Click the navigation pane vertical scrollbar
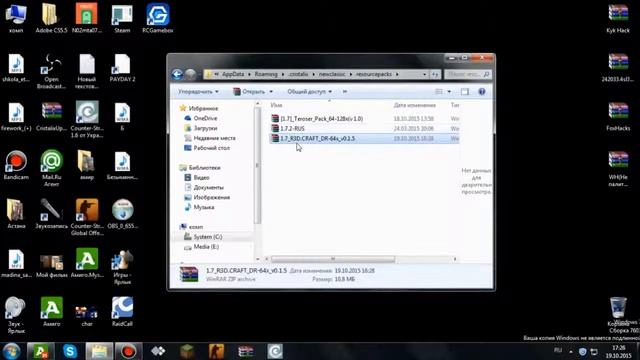This screenshot has height=360, width=640. (x=257, y=165)
